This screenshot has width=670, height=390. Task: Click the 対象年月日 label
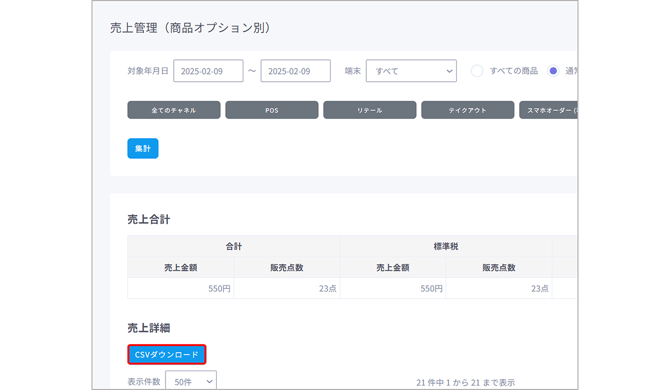148,71
